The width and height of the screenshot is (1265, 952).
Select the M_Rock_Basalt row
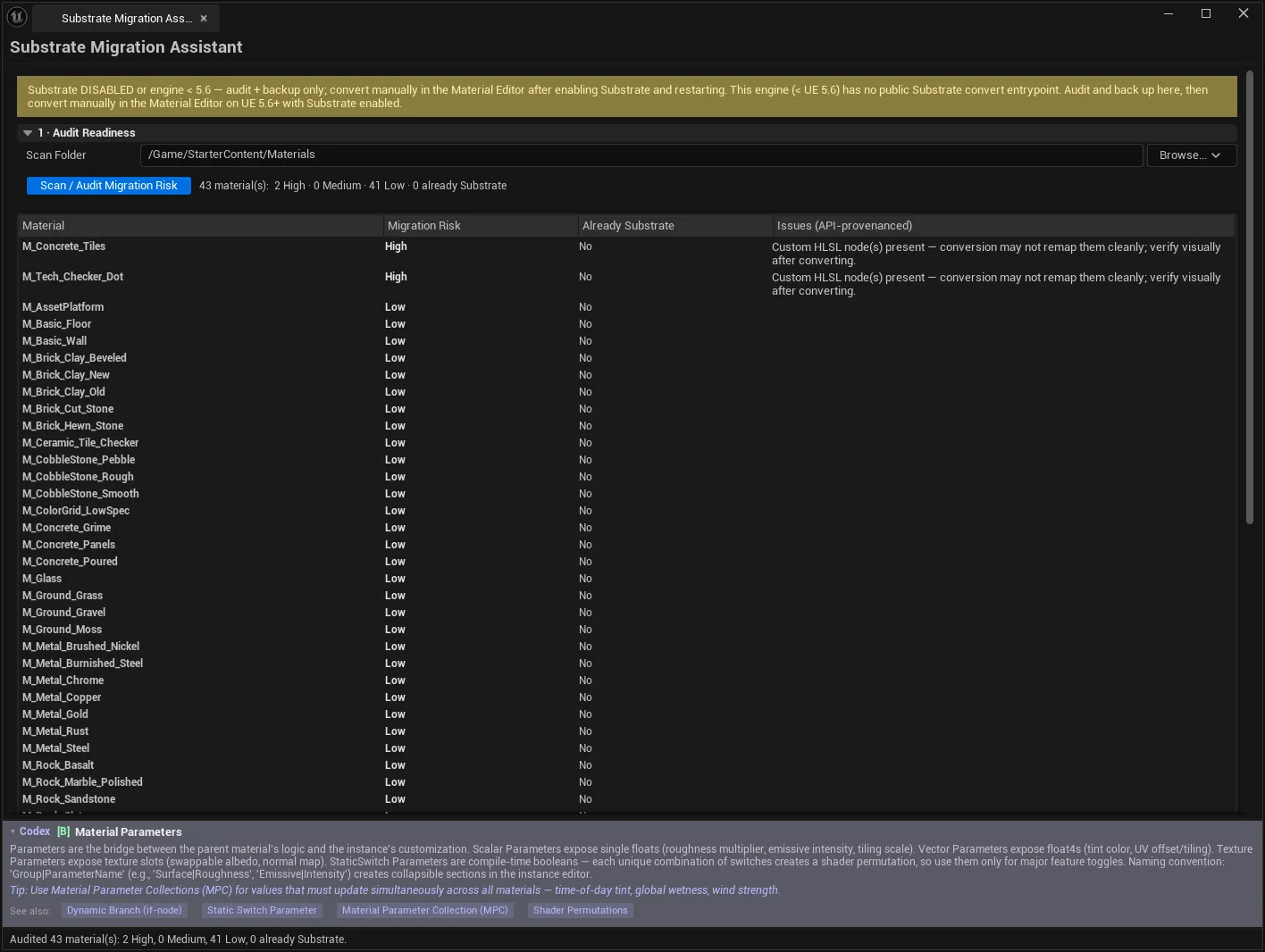[x=625, y=765]
